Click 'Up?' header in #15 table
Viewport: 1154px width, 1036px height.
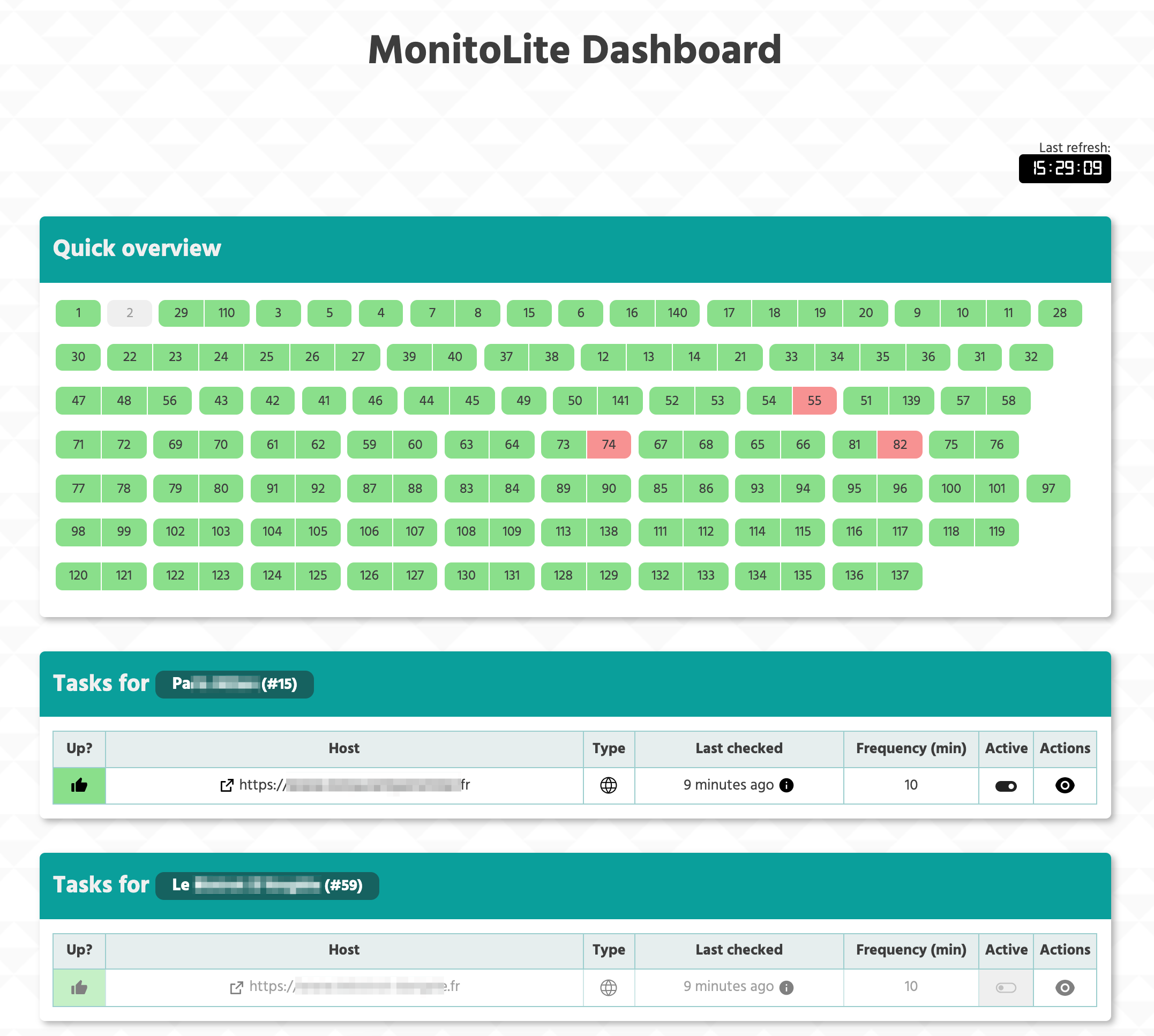click(x=79, y=748)
